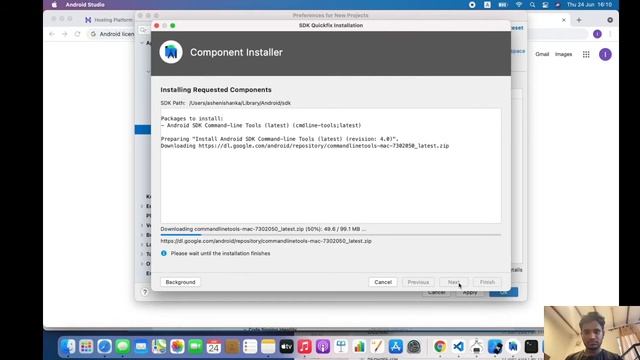Launch Safari from the dock
640x360 pixels.
(x=104, y=347)
